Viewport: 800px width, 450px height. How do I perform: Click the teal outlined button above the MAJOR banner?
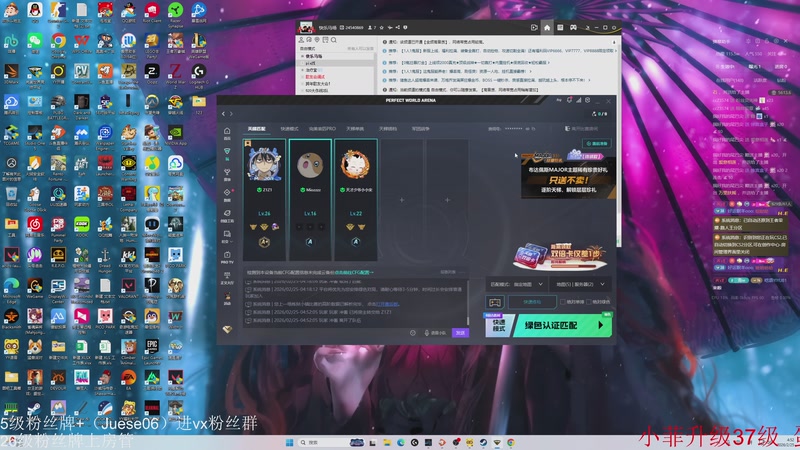(x=596, y=144)
